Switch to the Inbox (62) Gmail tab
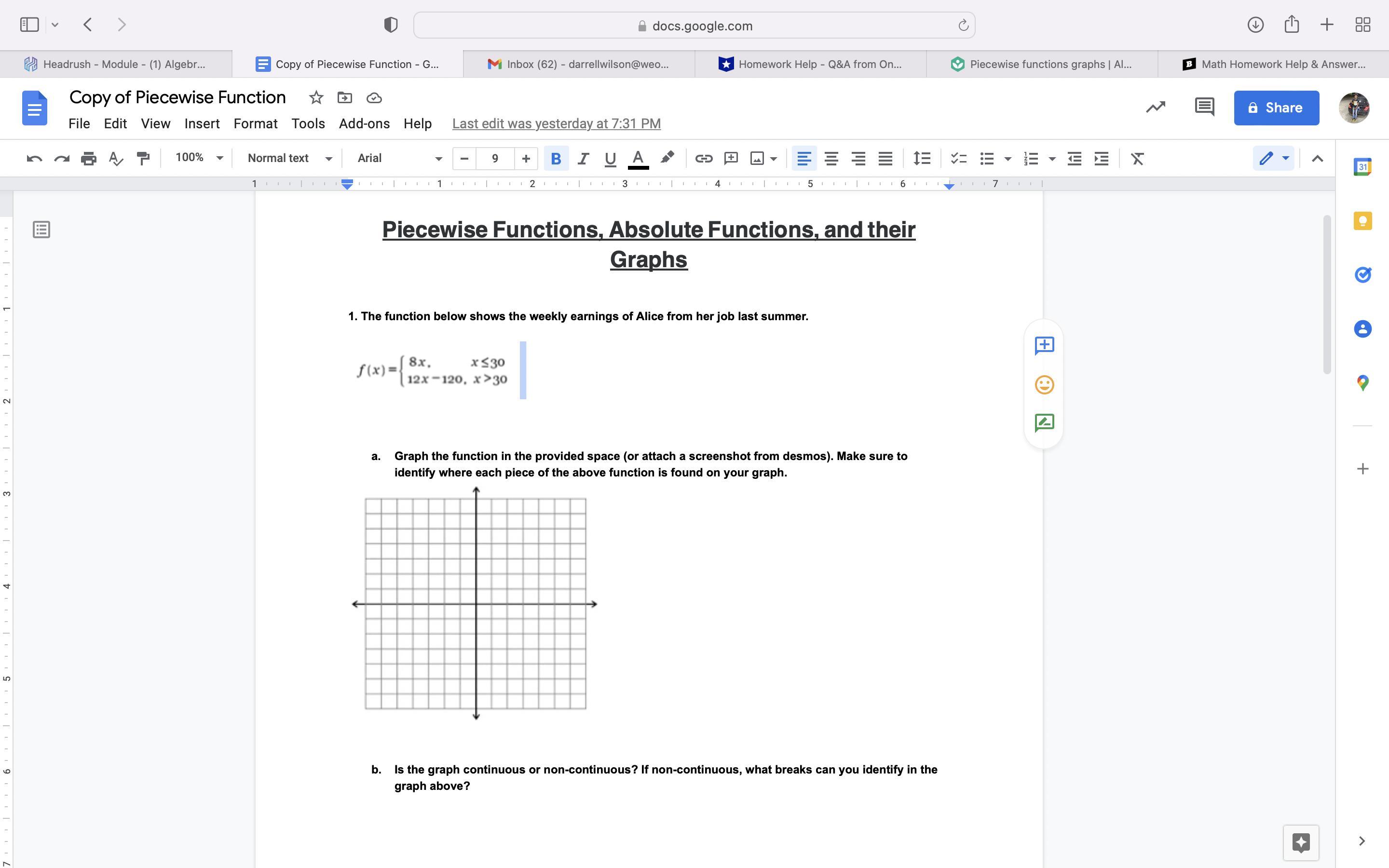Screen dimensions: 1389x868 [579, 64]
